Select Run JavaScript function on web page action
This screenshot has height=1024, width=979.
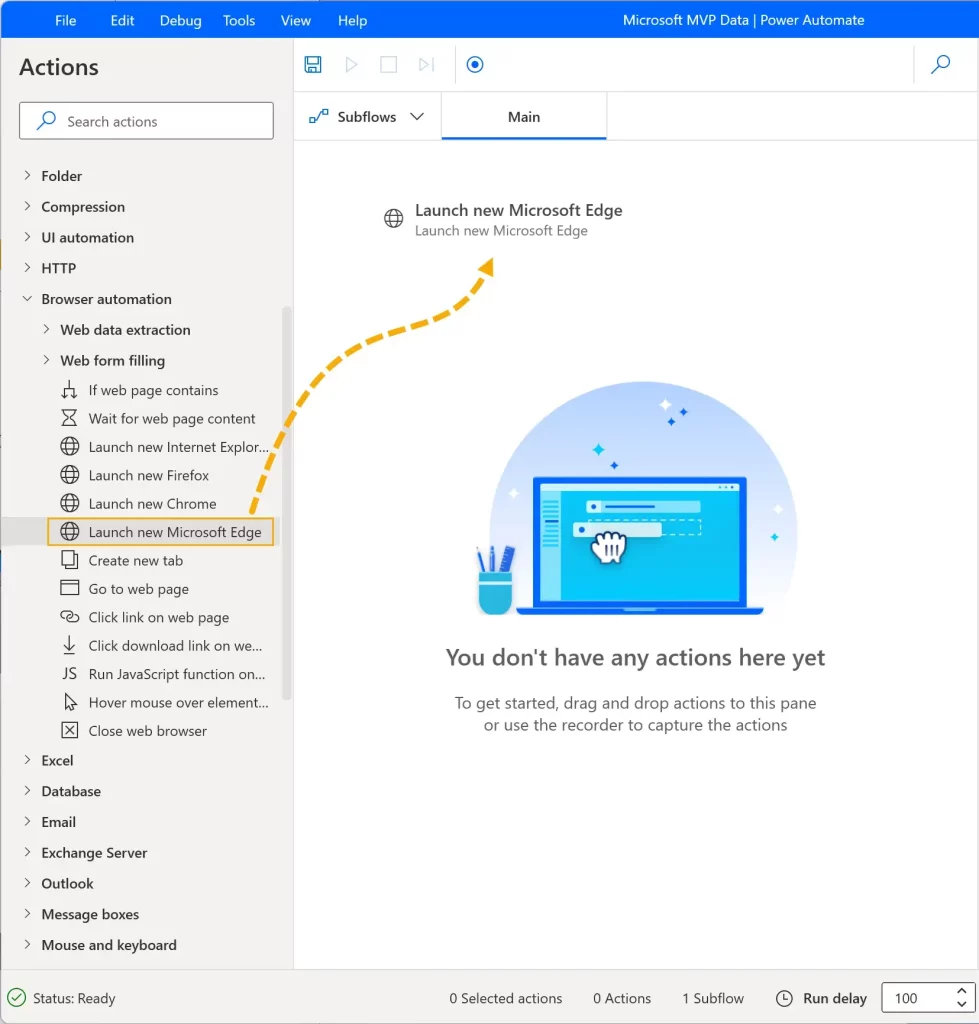point(176,674)
